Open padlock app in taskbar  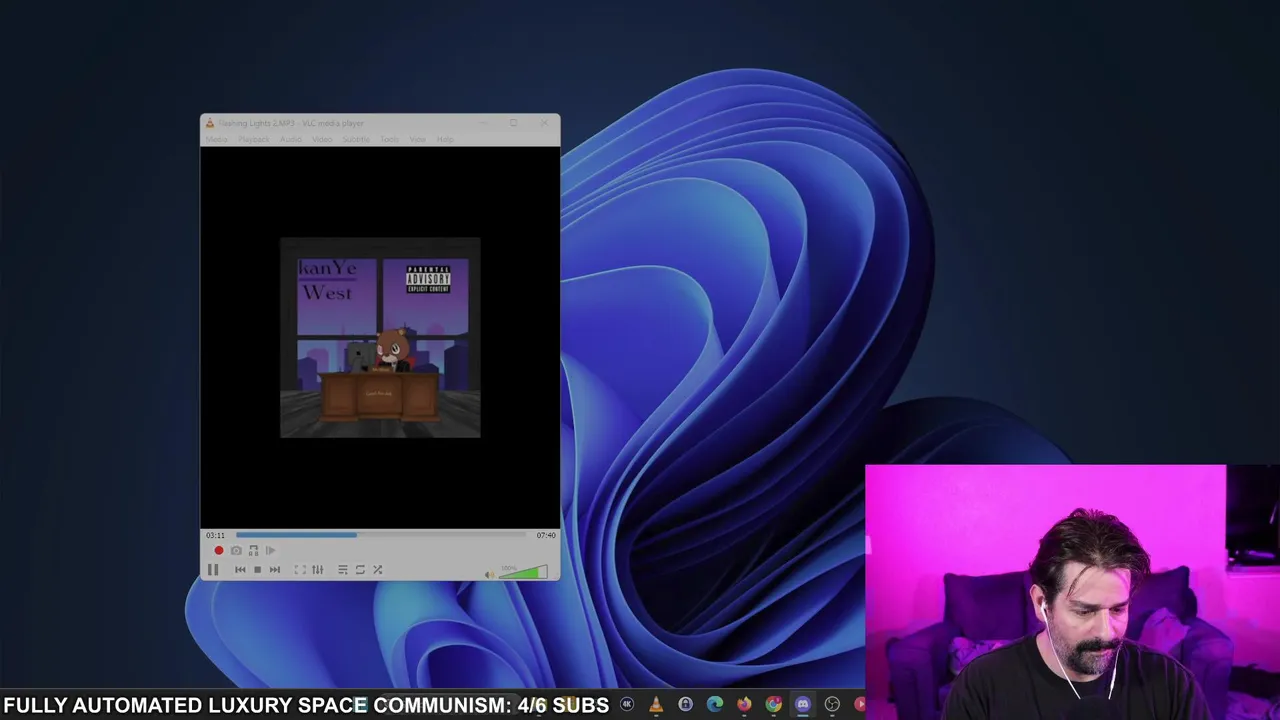pyautogui.click(x=685, y=705)
